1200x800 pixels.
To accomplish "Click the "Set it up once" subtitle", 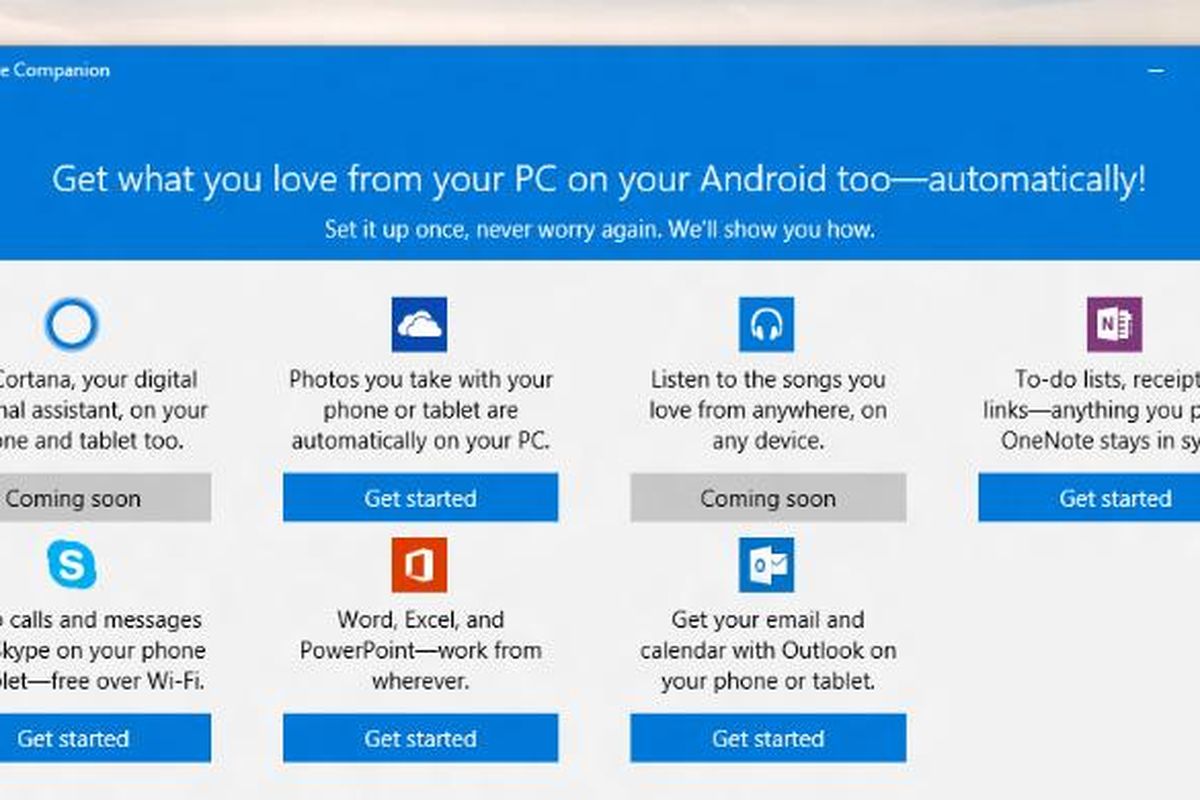I will (x=599, y=229).
